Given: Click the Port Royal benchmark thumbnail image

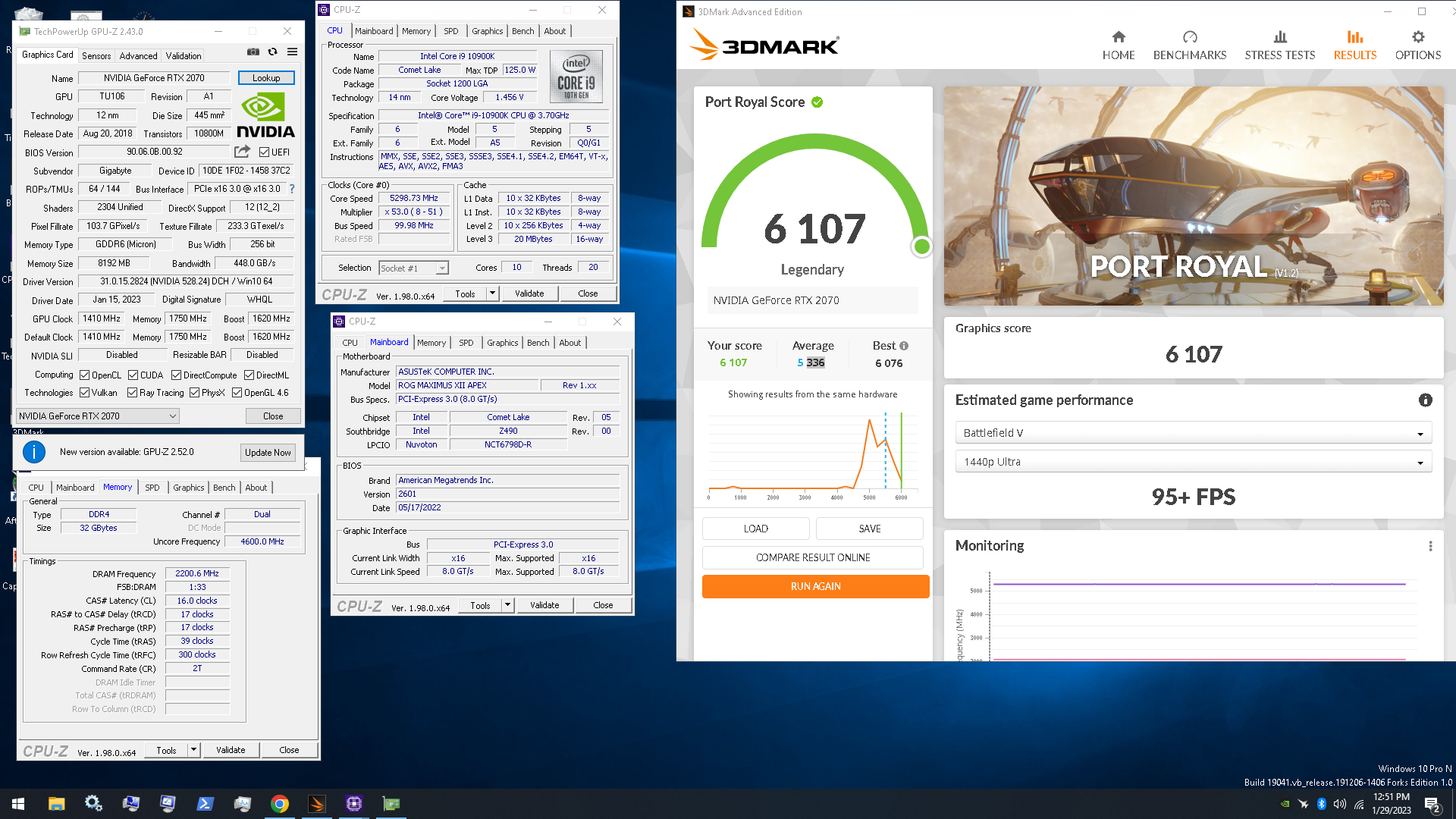Looking at the screenshot, I should tap(1194, 196).
